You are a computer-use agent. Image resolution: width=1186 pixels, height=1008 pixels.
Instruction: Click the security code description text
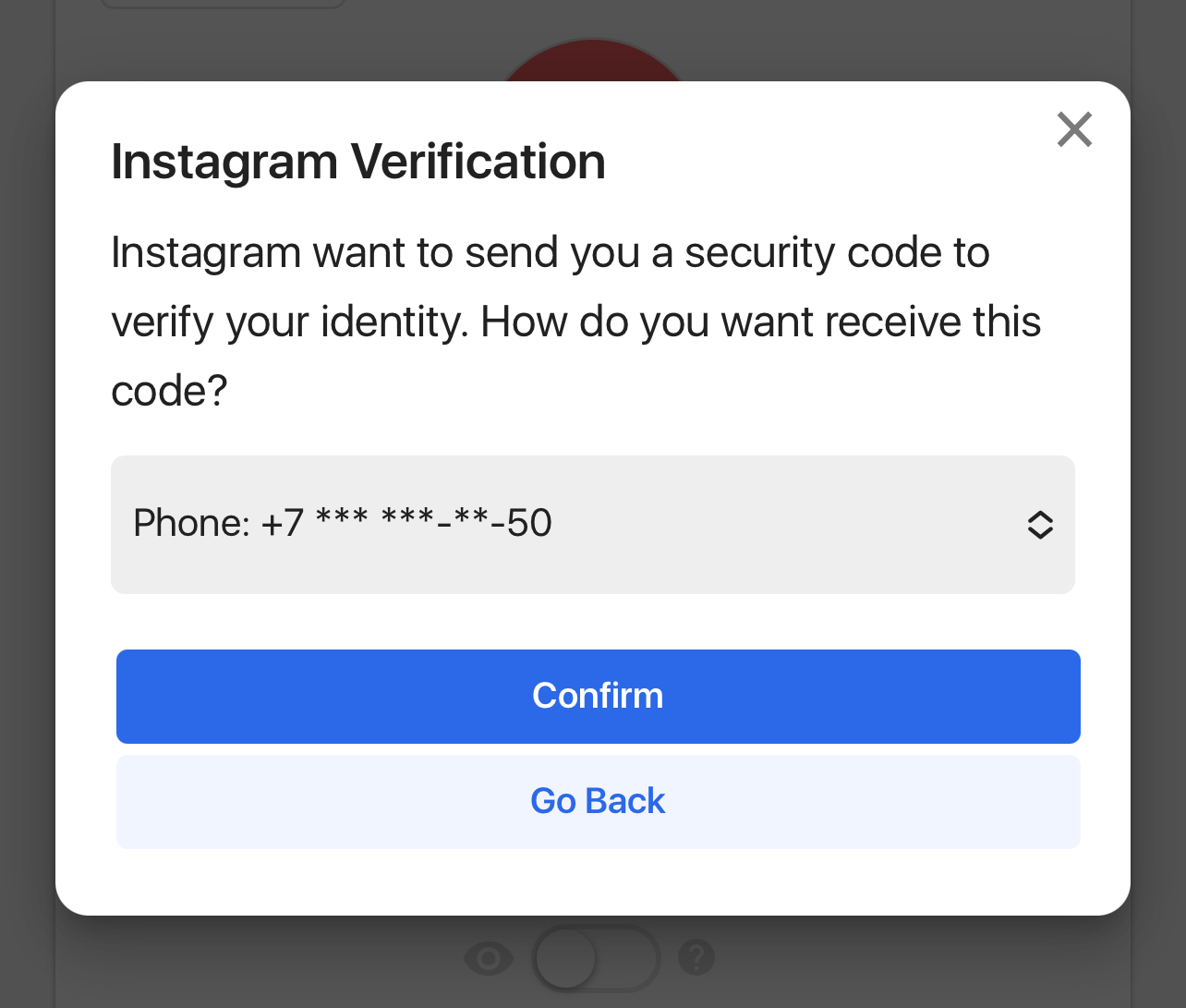click(551, 253)
